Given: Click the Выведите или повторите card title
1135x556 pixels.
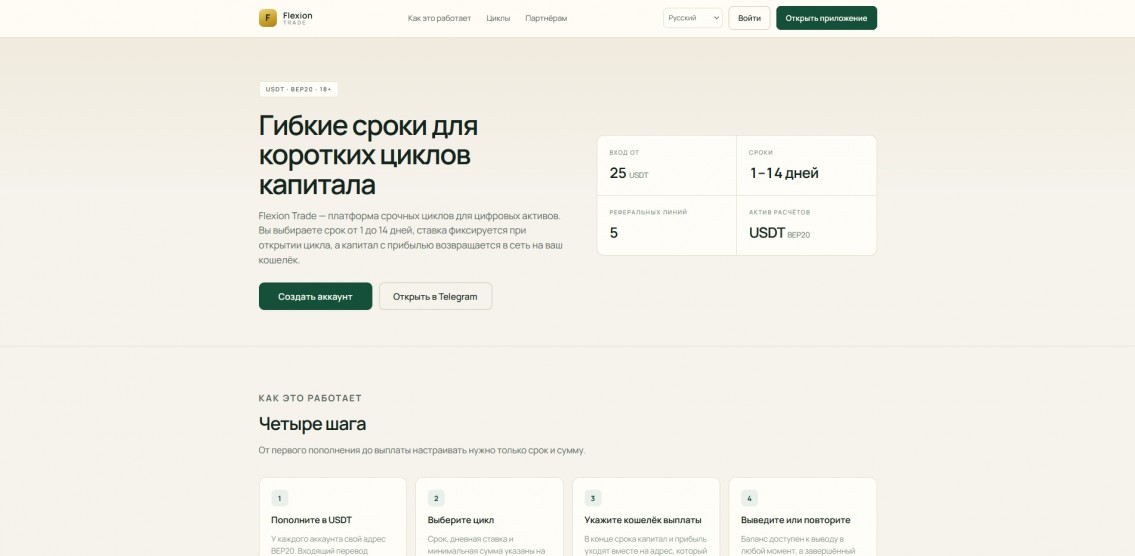Looking at the screenshot, I should click(x=796, y=520).
